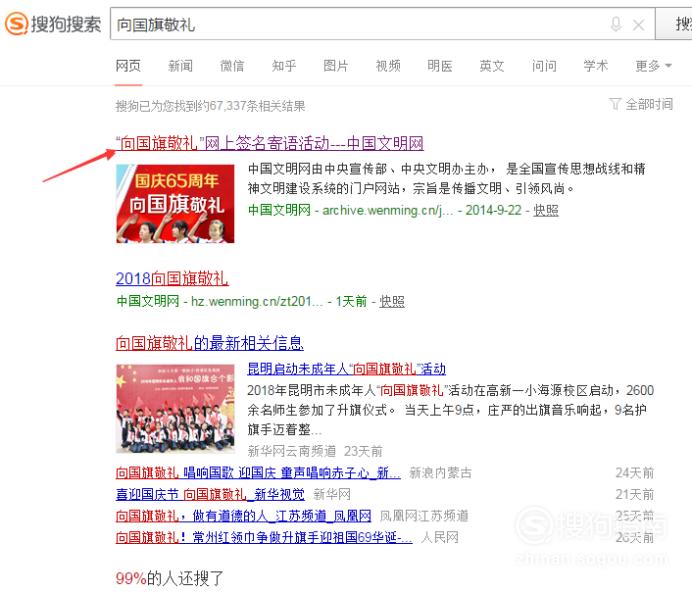Open 昆明启动未成年人"向国旗敬礼"活动 link
Viewport: 692px width, 593px height.
click(x=346, y=369)
